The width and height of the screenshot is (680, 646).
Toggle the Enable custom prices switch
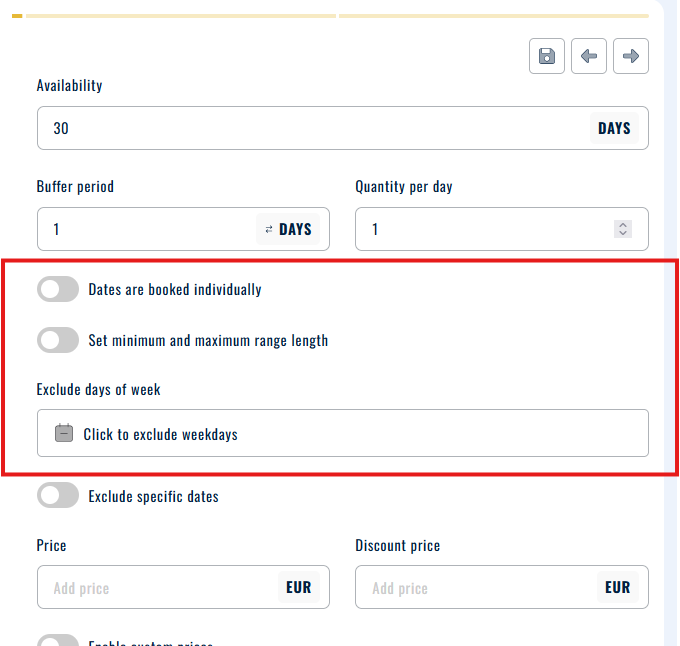point(58,640)
